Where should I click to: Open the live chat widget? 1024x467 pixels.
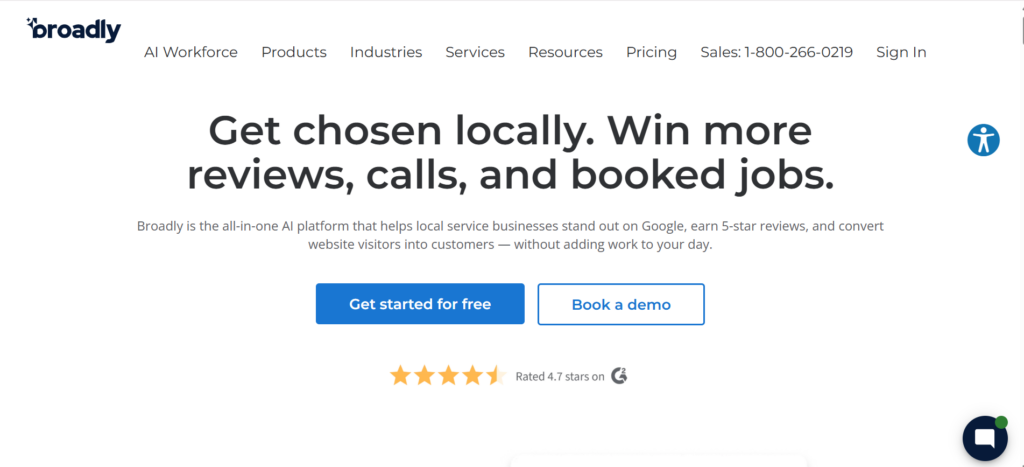985,438
